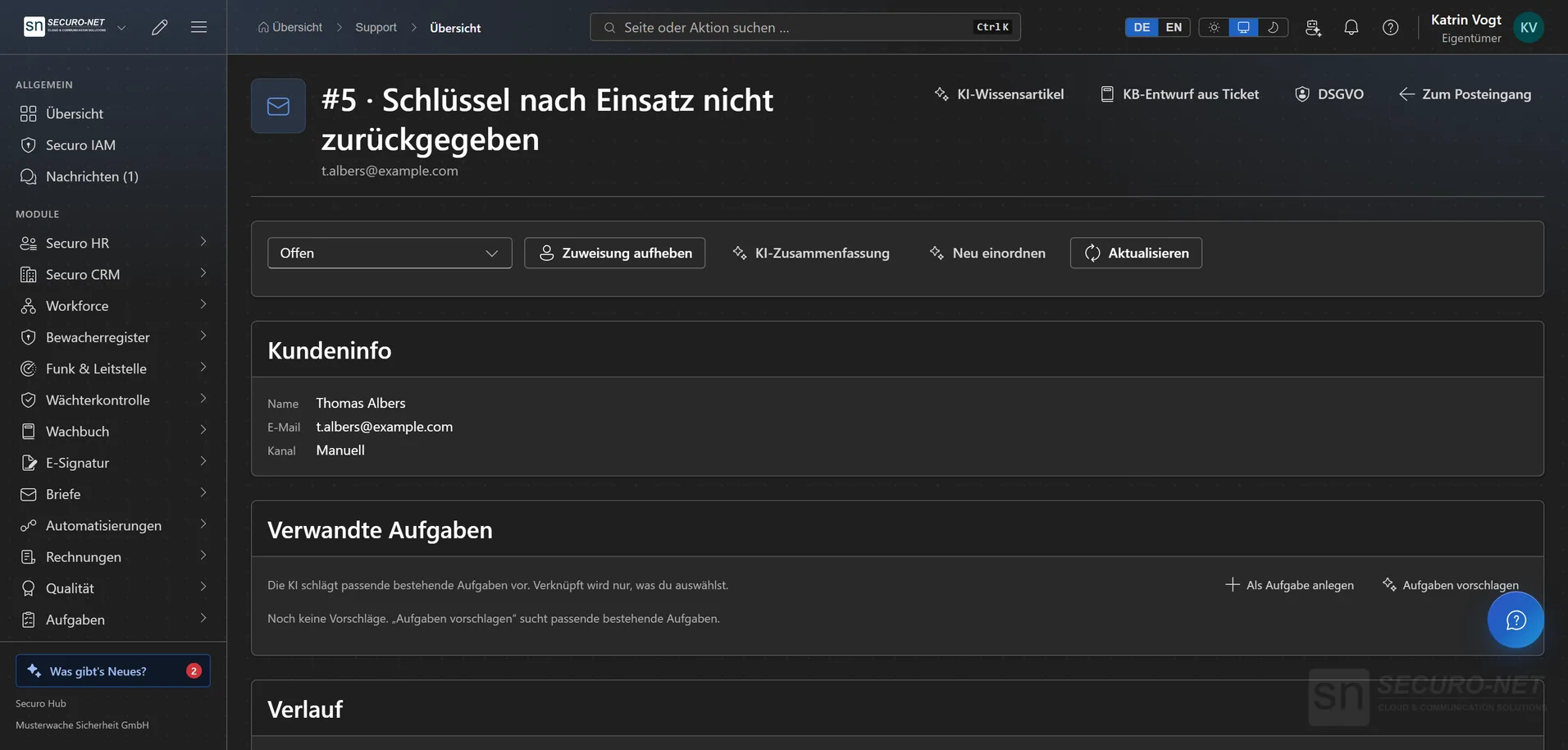Screen dimensions: 1568x750
Task: Open DSGVO action
Action: 1329,94
